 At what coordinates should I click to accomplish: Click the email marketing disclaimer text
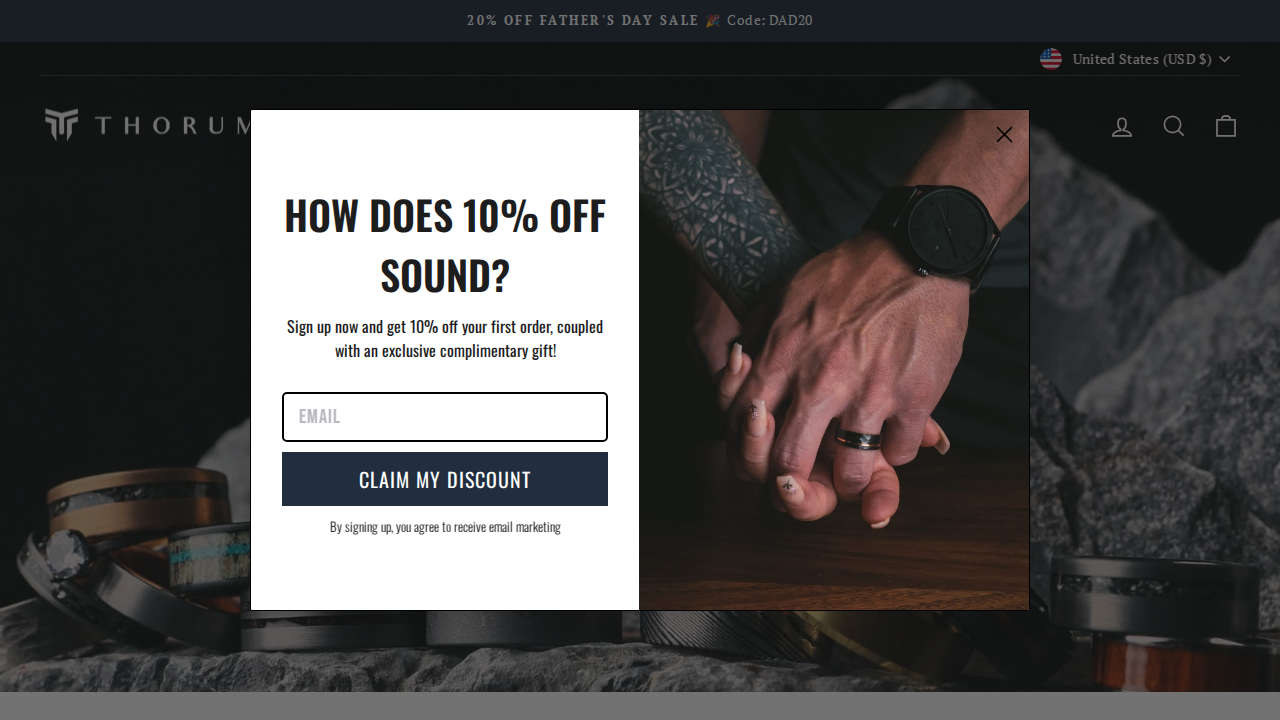tap(445, 527)
